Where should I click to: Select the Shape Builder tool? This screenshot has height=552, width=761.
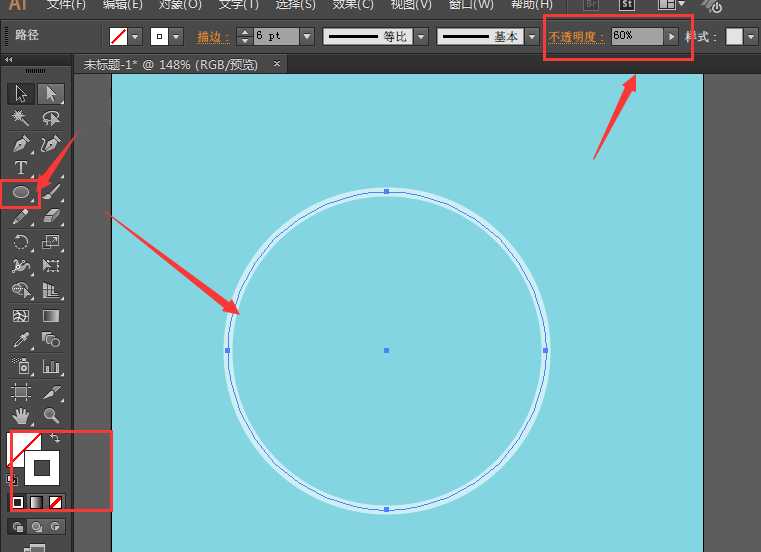pos(21,290)
